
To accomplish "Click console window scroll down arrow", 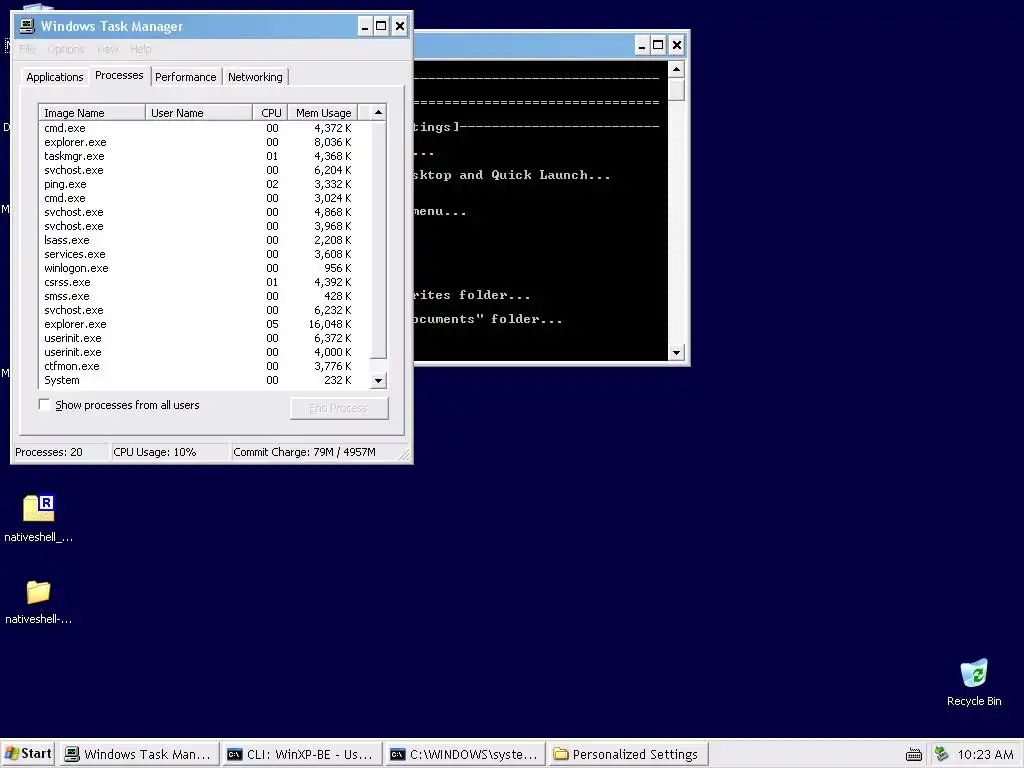I will point(677,353).
